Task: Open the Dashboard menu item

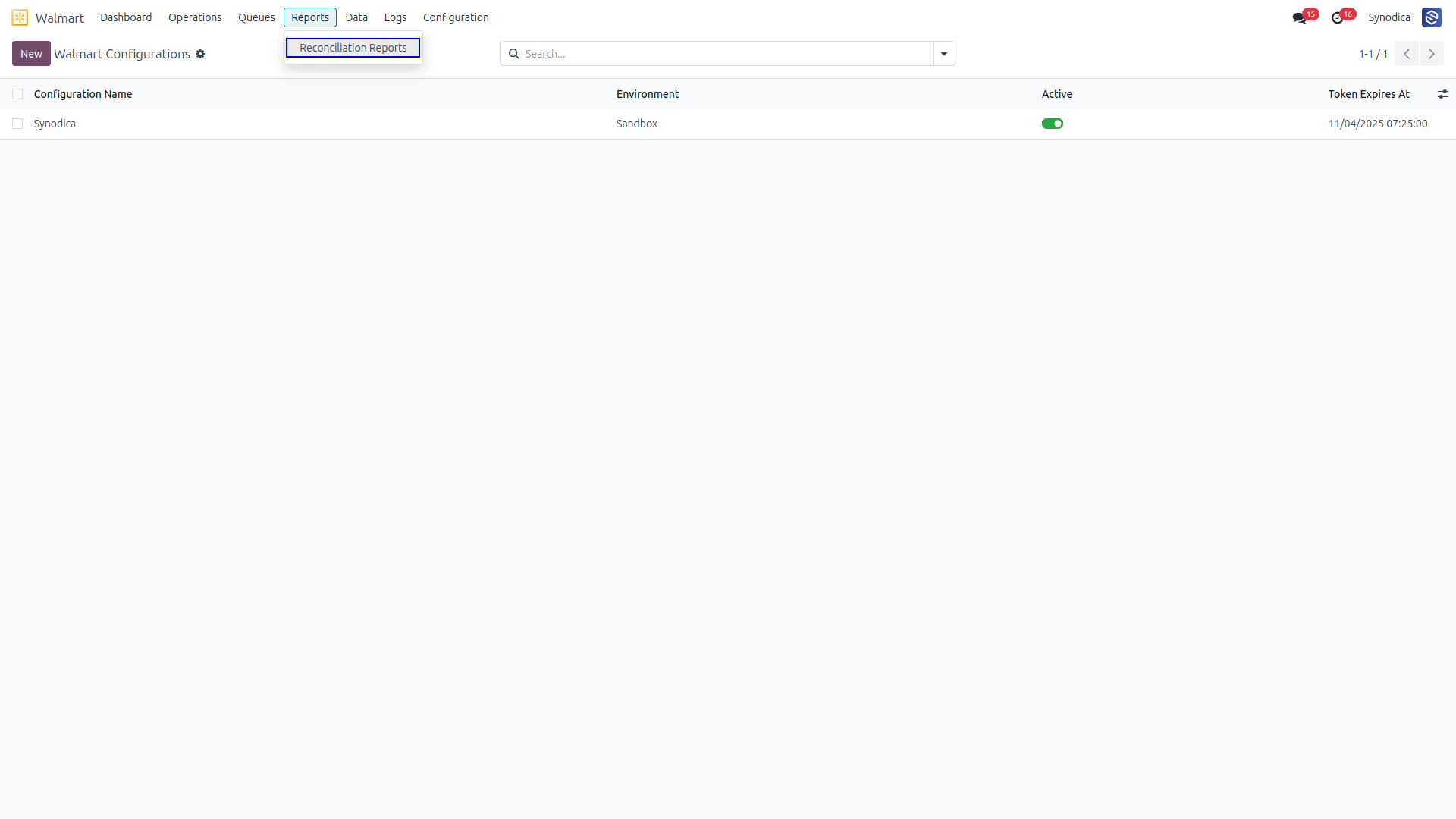Action: coord(126,17)
